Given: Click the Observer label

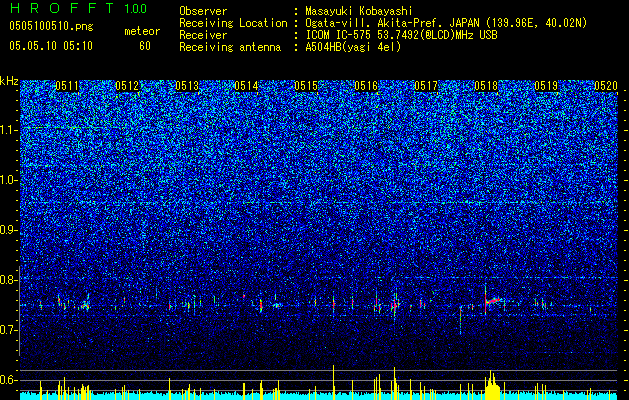Looking at the screenshot, I should pos(203,11).
